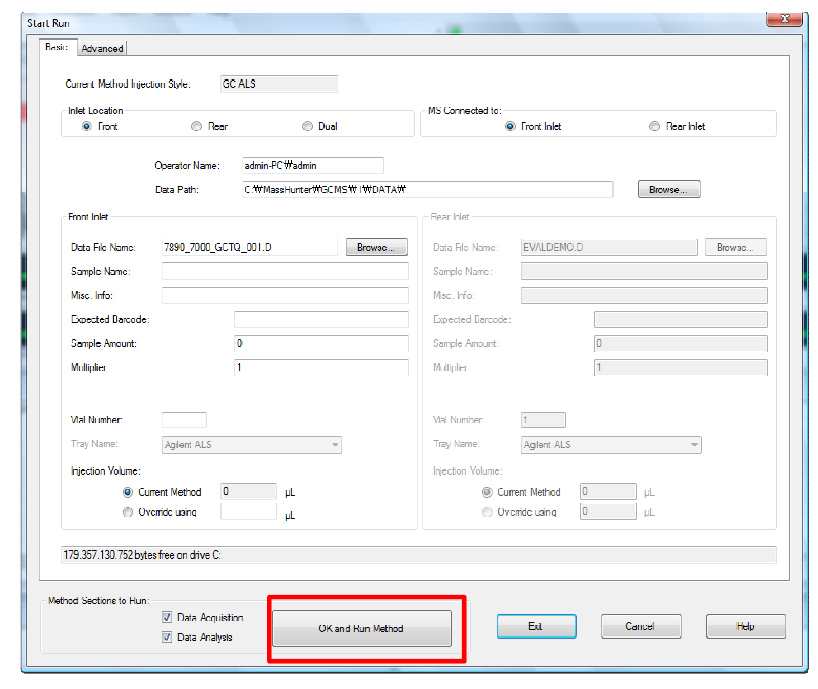Select Current Method injection volume

coord(128,491)
